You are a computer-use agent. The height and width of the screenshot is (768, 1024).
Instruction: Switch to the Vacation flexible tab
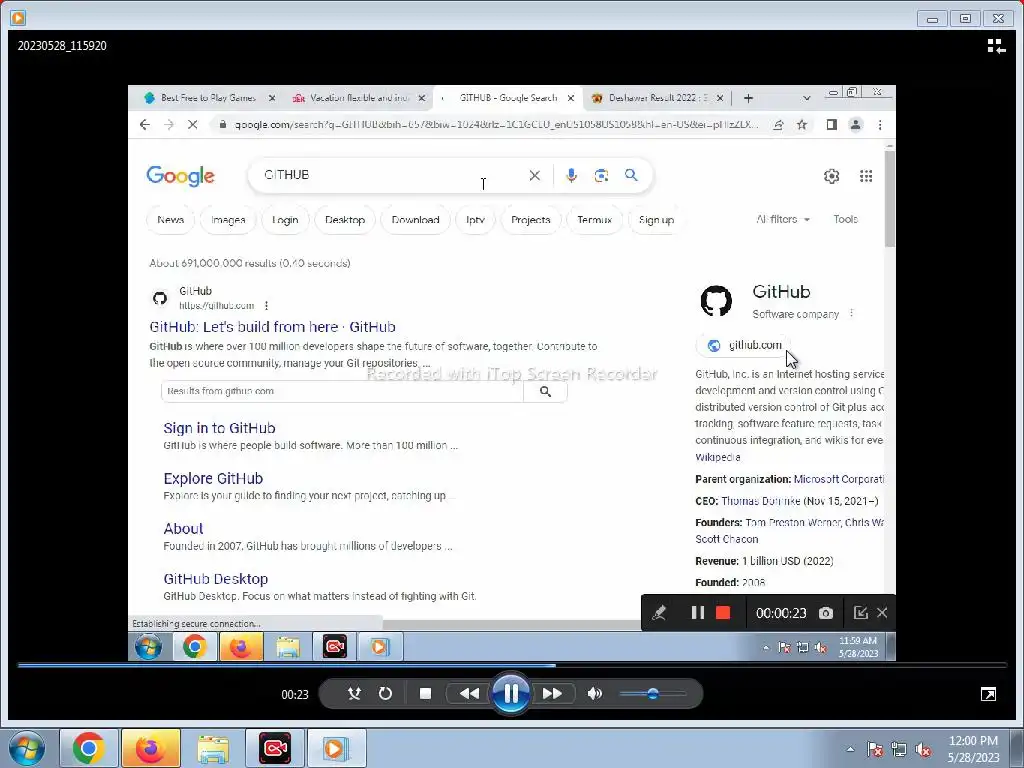coord(359,98)
